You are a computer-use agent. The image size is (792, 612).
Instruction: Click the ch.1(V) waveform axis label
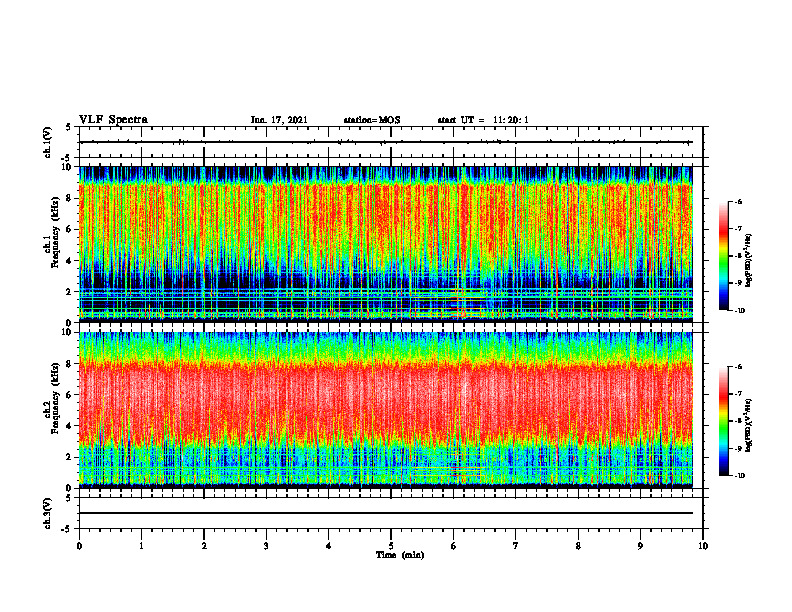(x=48, y=142)
